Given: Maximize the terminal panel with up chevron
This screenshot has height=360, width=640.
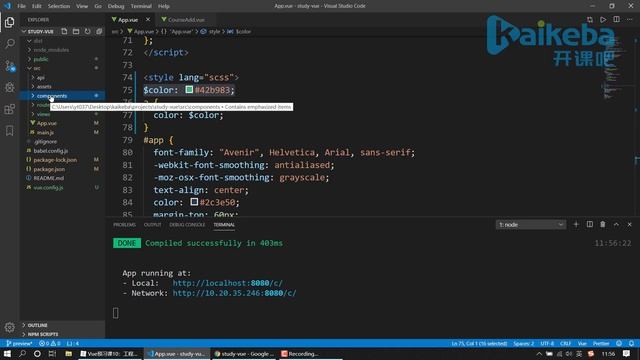Looking at the screenshot, I should 616,224.
